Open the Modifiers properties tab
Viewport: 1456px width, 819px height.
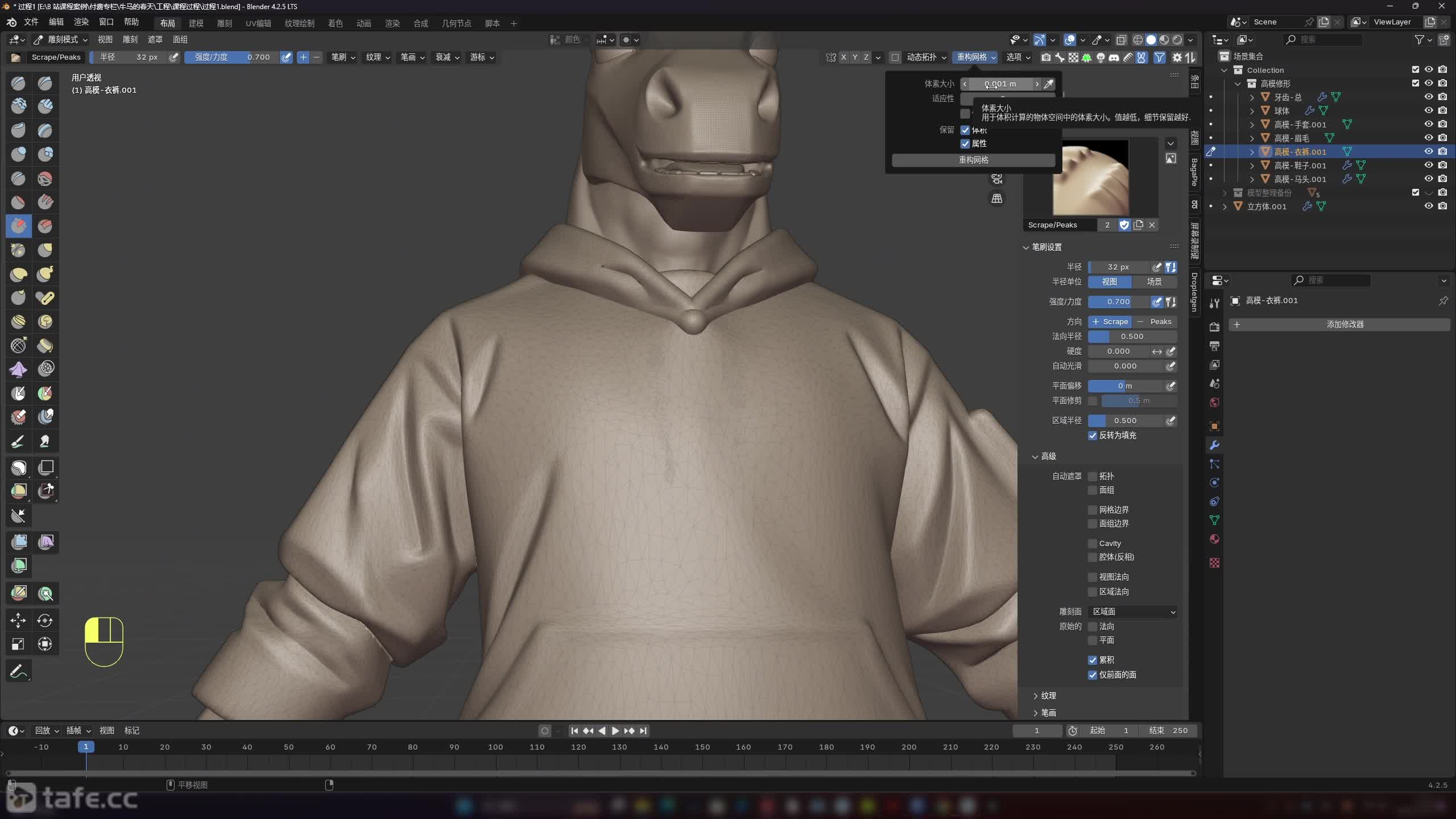pyautogui.click(x=1214, y=445)
